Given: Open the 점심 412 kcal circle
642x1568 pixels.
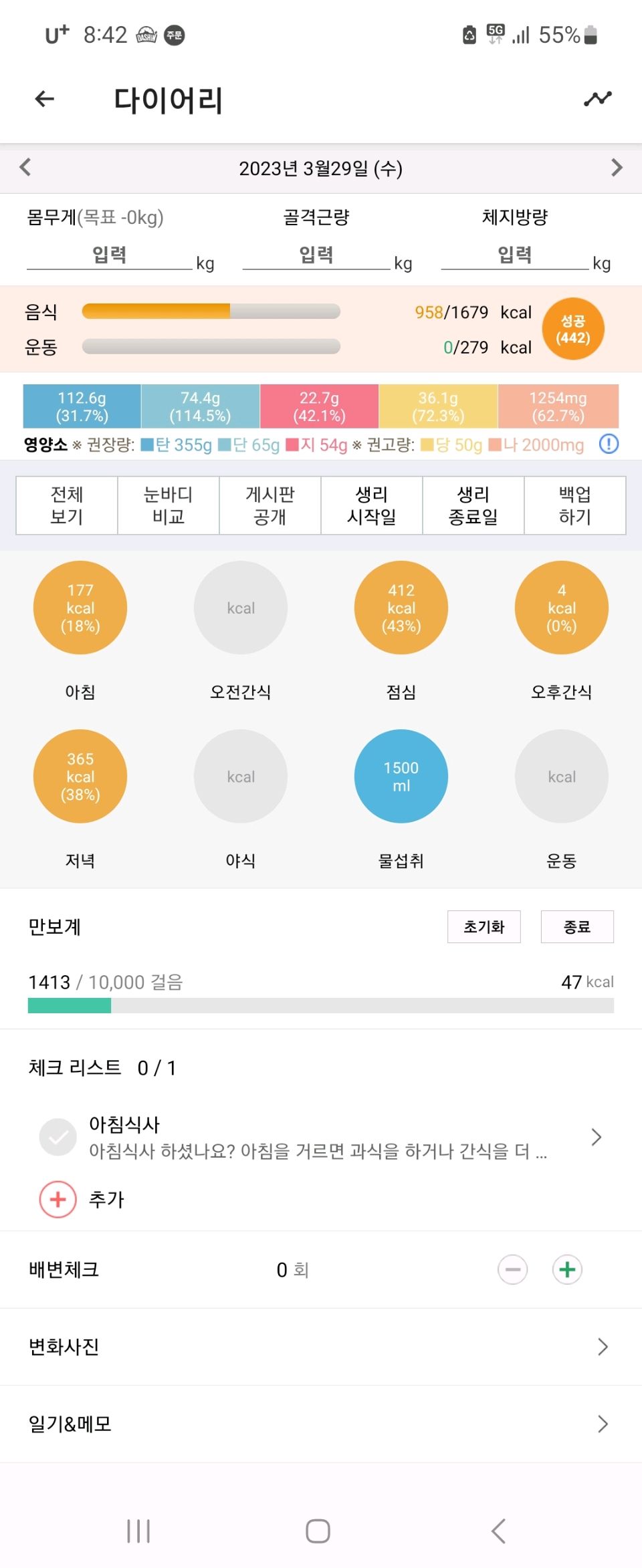Looking at the screenshot, I should (401, 608).
